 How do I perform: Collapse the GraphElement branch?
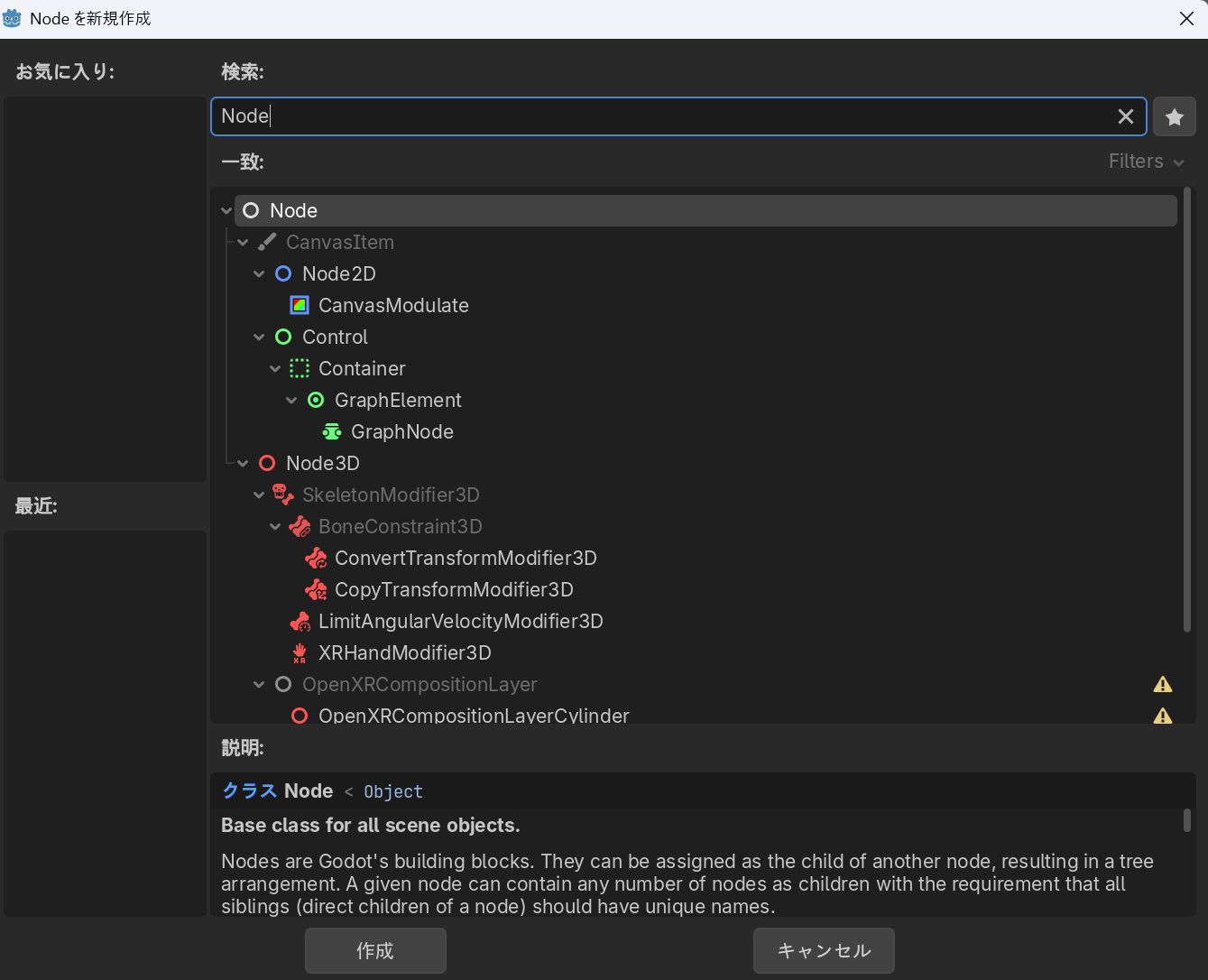[x=291, y=400]
